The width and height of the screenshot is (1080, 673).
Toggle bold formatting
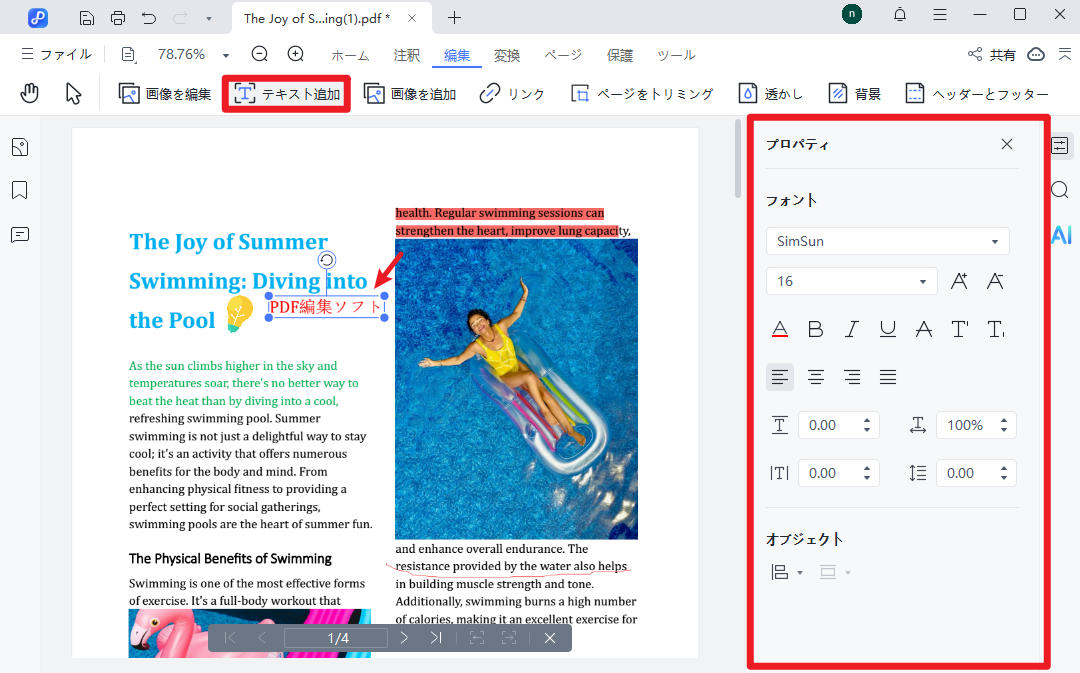click(x=816, y=329)
